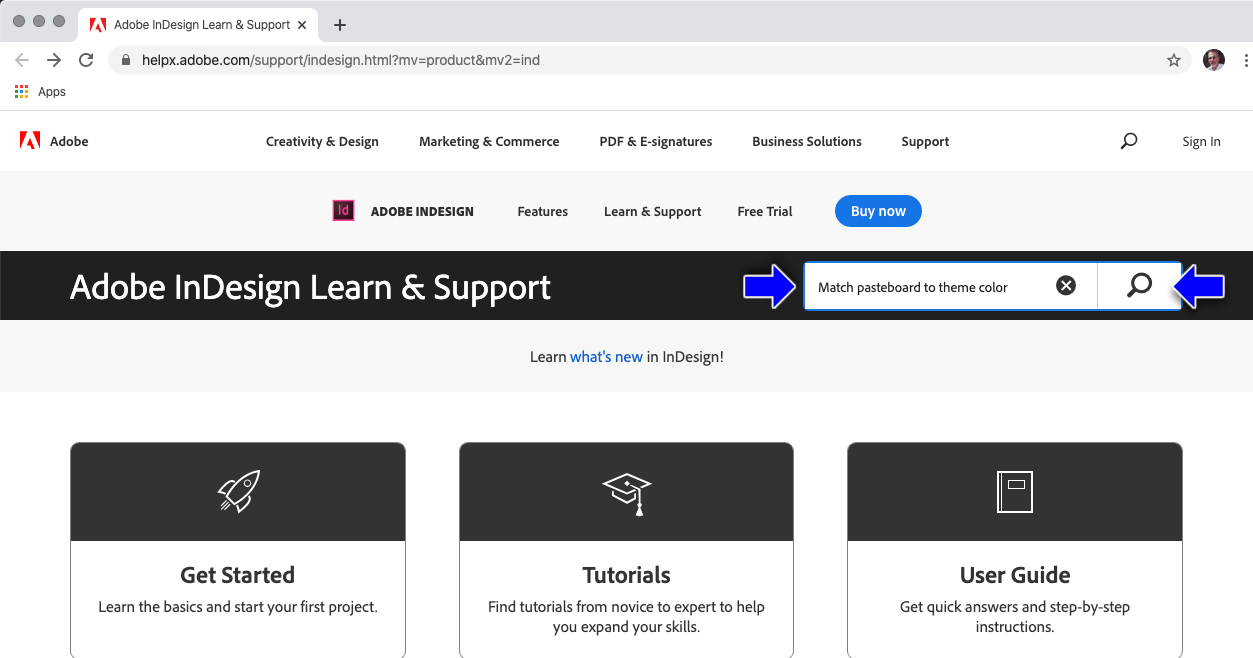Open Creativity & Design menu
Image resolution: width=1253 pixels, height=658 pixels.
click(322, 141)
